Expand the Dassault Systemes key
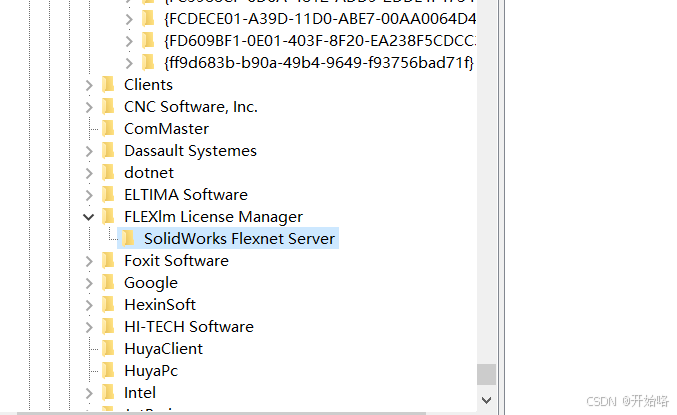The image size is (677, 415). click(89, 151)
